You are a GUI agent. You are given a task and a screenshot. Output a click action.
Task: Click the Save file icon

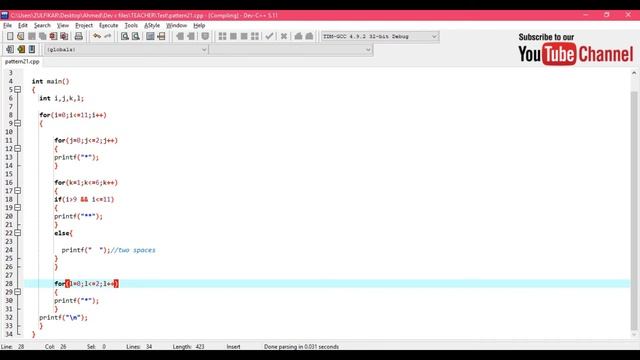[x=31, y=36]
